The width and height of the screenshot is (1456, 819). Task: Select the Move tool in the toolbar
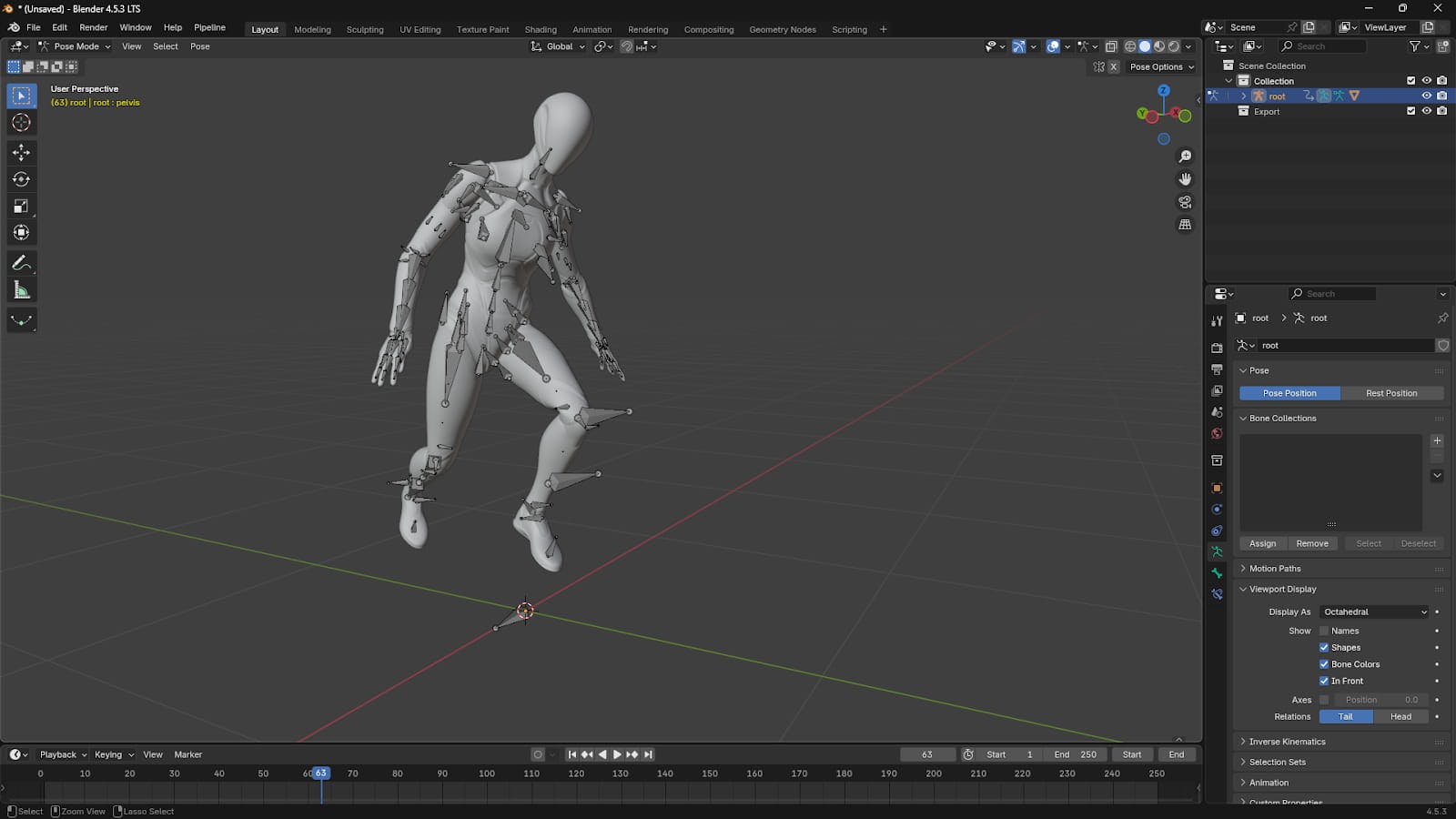point(21,153)
